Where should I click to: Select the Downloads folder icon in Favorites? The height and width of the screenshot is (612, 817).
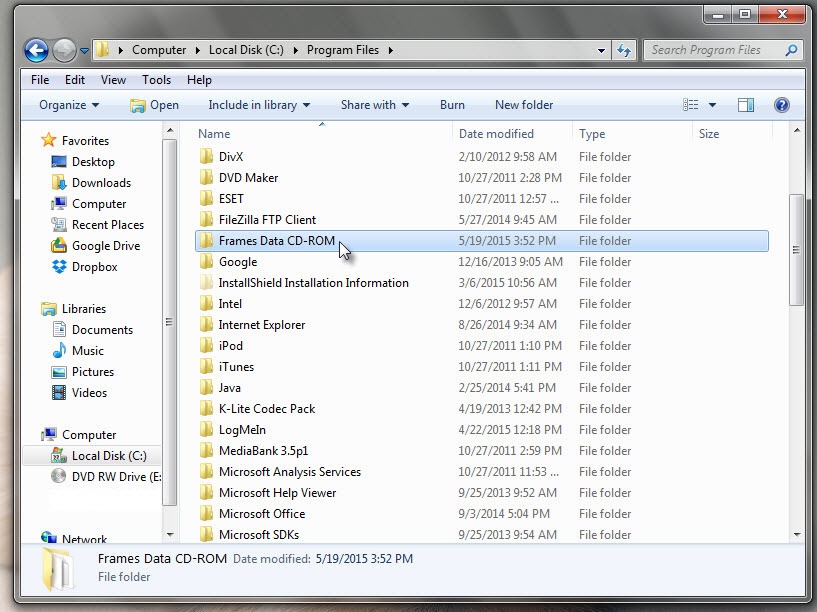pos(59,182)
